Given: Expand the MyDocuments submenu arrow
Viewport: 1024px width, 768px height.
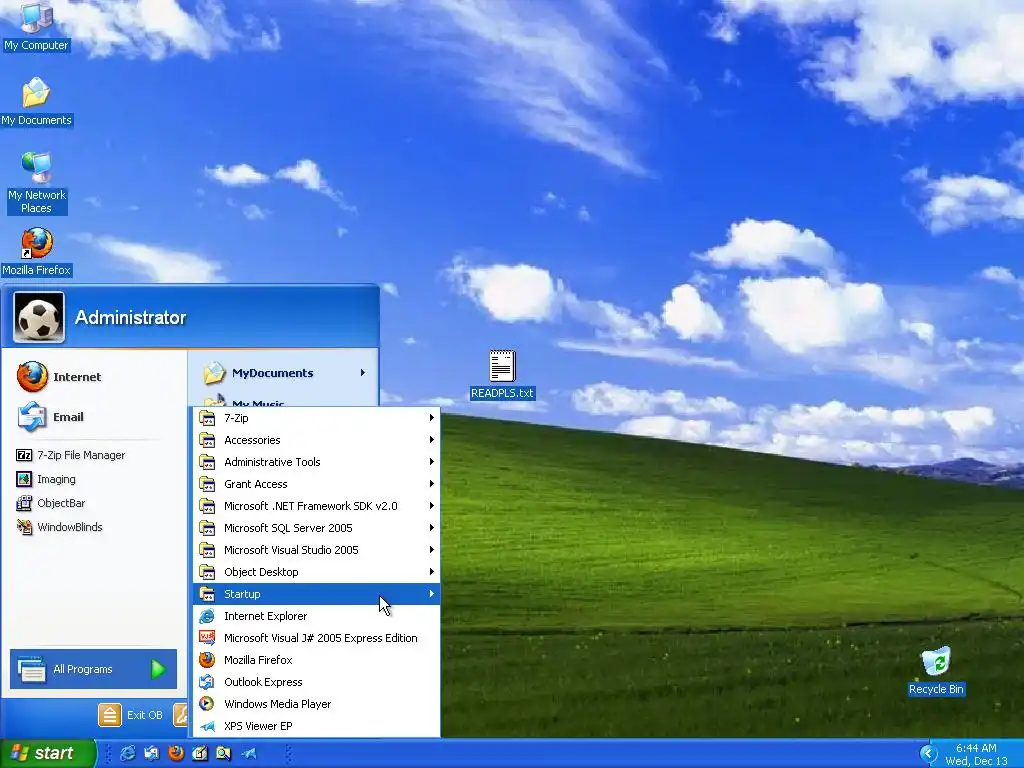Looking at the screenshot, I should [363, 373].
